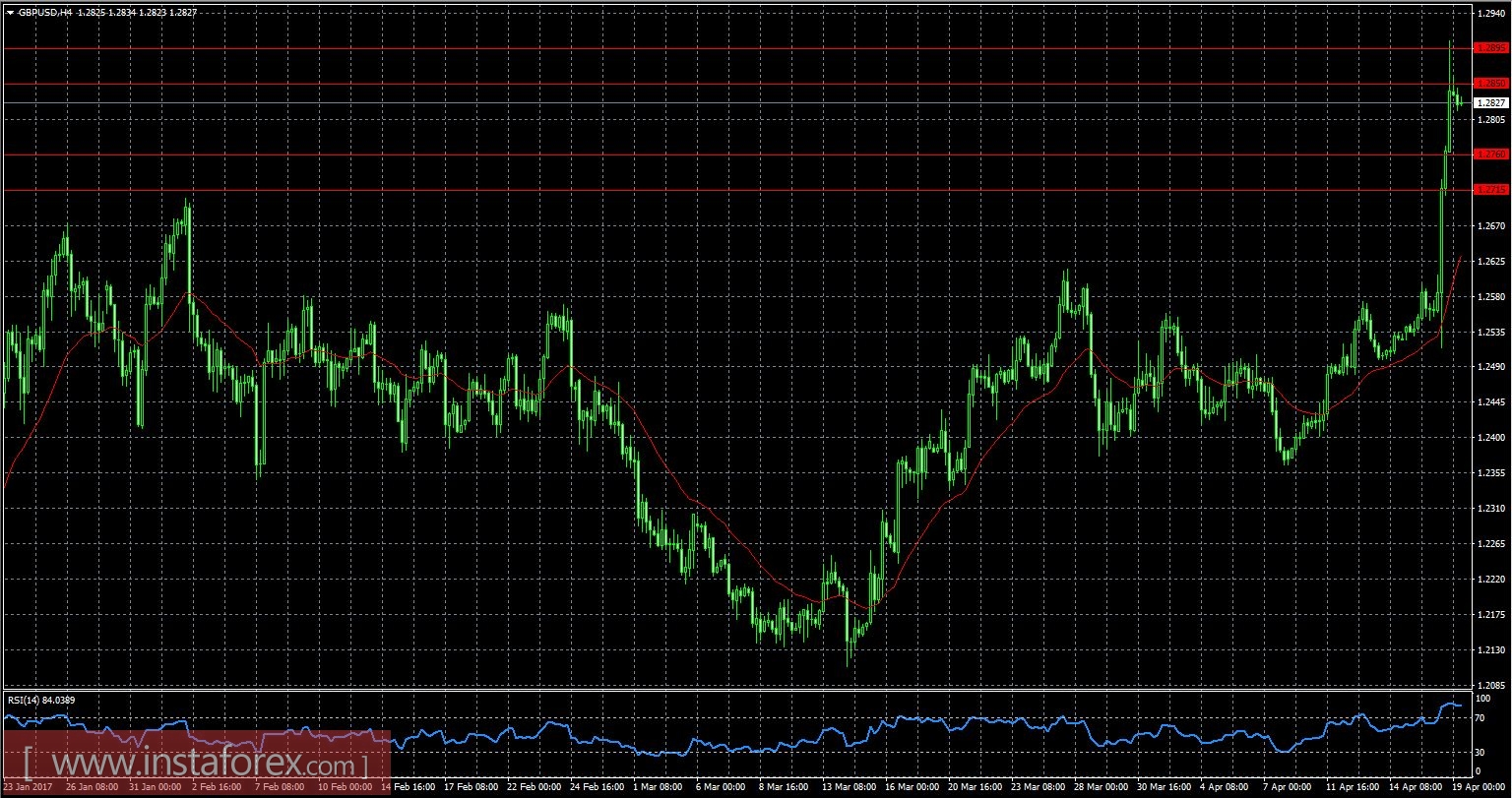The width and height of the screenshot is (1512, 798).
Task: Select the 1.2670 price axis label
Action: [x=1491, y=225]
